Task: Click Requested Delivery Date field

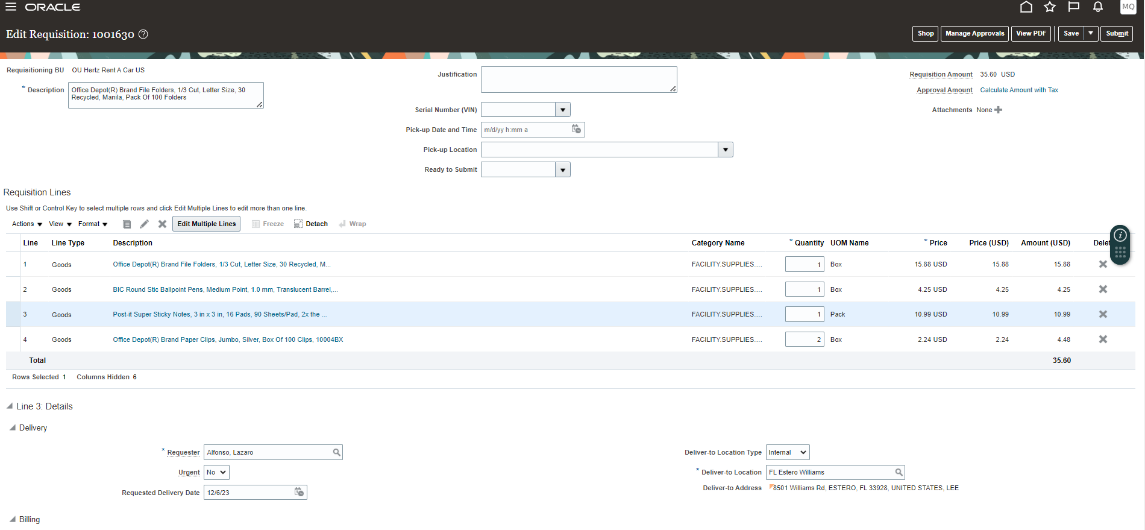Action: (248, 493)
